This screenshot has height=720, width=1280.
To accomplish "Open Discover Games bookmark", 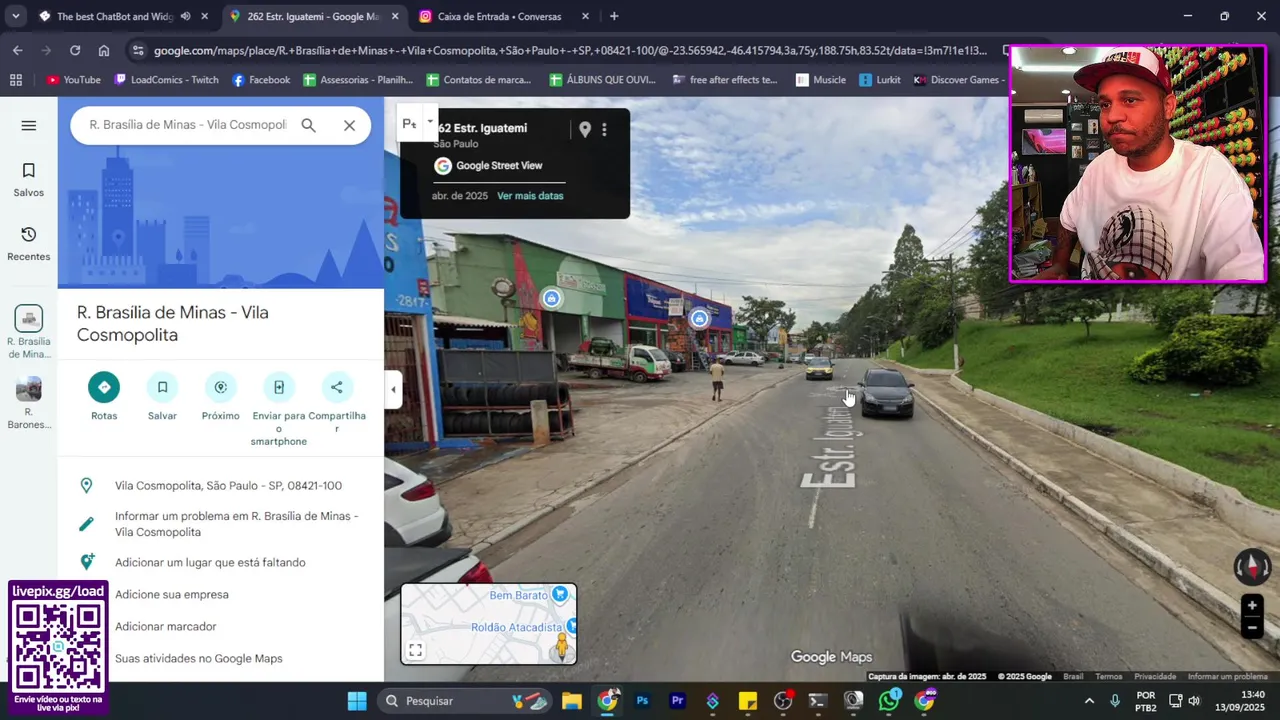I will click(957, 80).
